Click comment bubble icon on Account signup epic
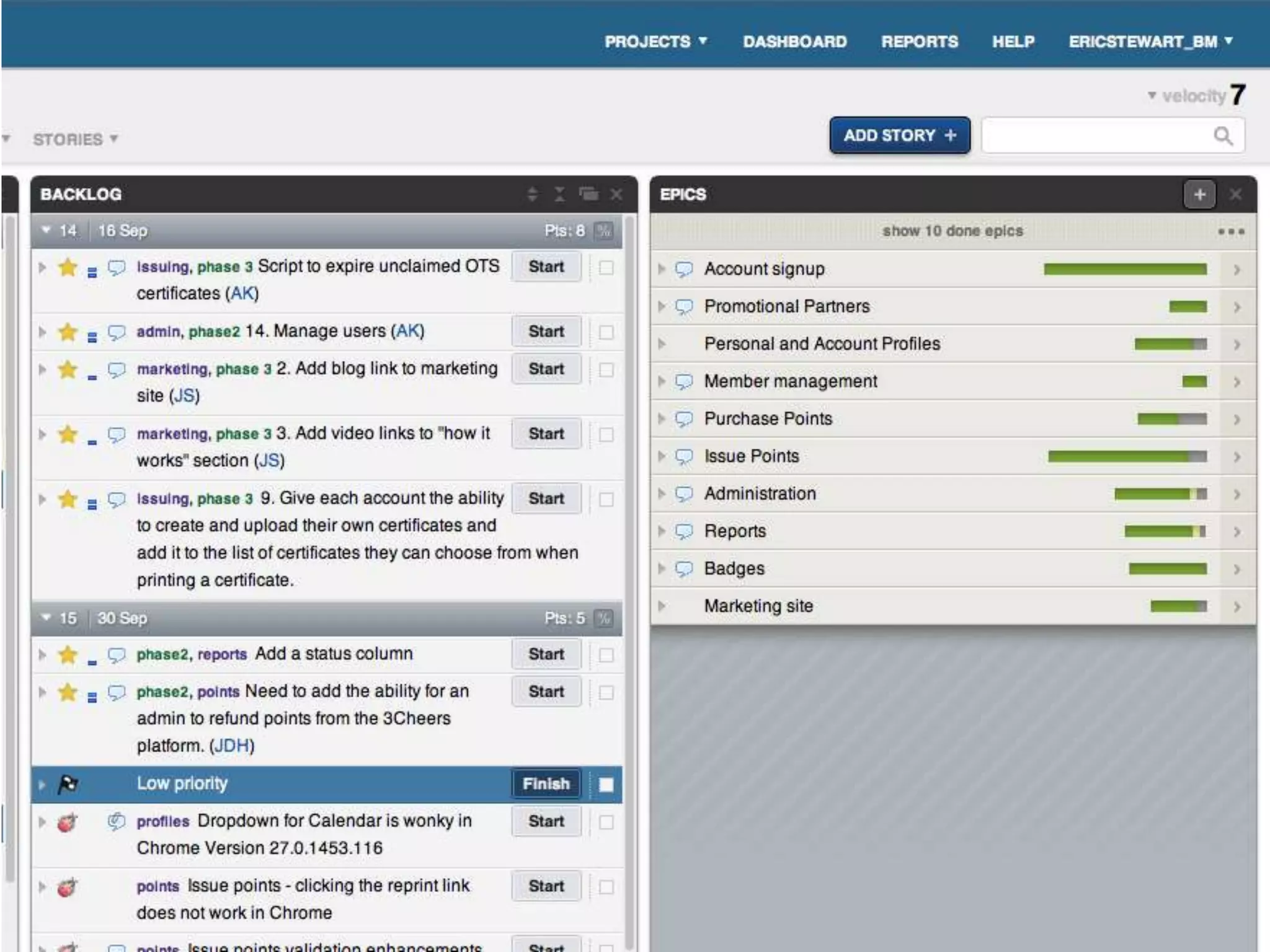The image size is (1270, 952). click(x=683, y=269)
